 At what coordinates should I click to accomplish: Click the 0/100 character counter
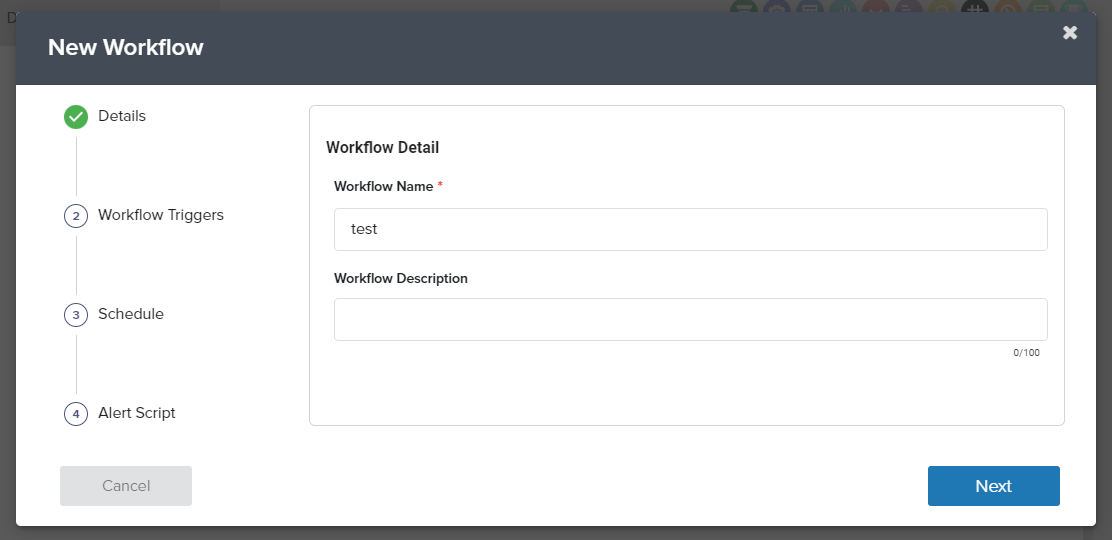click(1026, 353)
